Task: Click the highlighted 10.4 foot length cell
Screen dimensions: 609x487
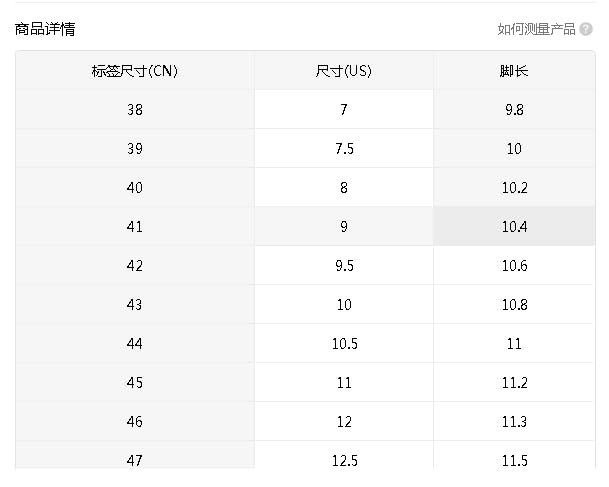Action: click(514, 227)
